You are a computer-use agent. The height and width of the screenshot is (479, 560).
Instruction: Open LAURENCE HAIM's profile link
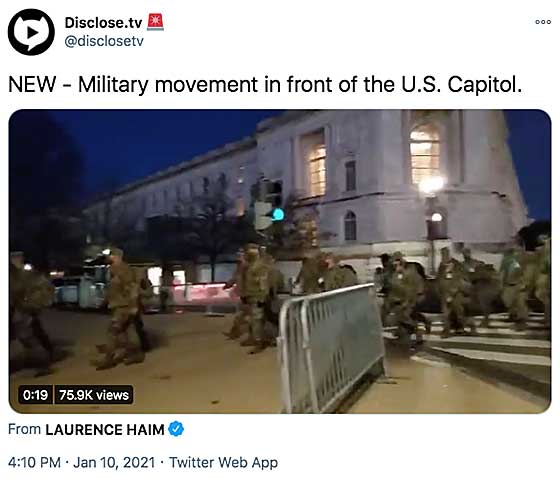(x=105, y=430)
